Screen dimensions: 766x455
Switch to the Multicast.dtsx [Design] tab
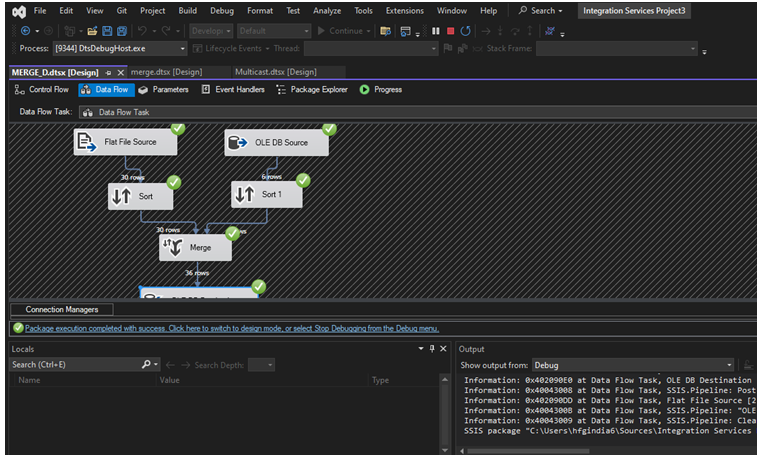pyautogui.click(x=275, y=72)
